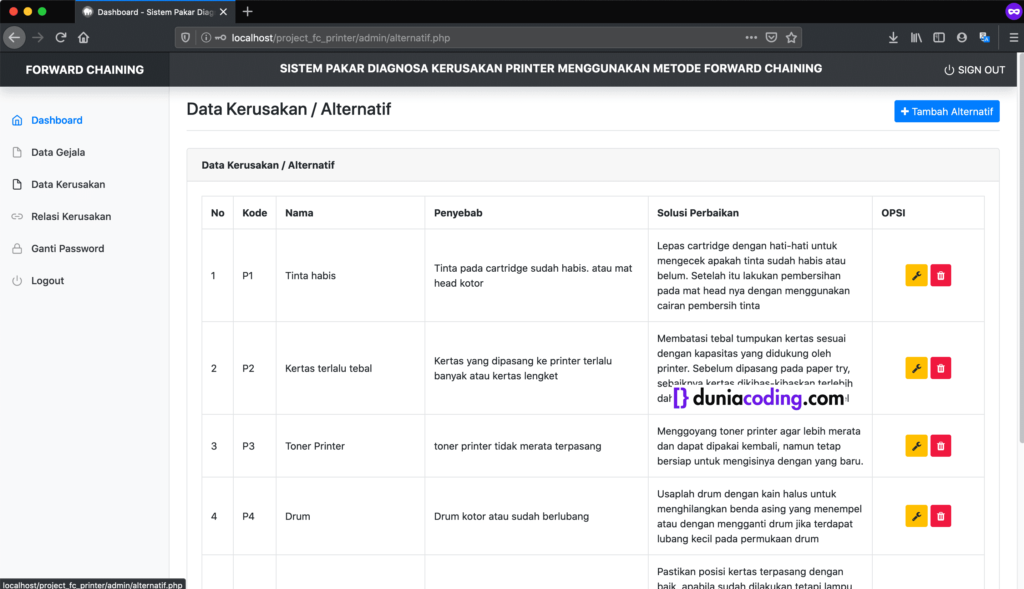The width and height of the screenshot is (1024, 589).
Task: Click the edit wrench icon for Drum
Action: (x=916, y=516)
